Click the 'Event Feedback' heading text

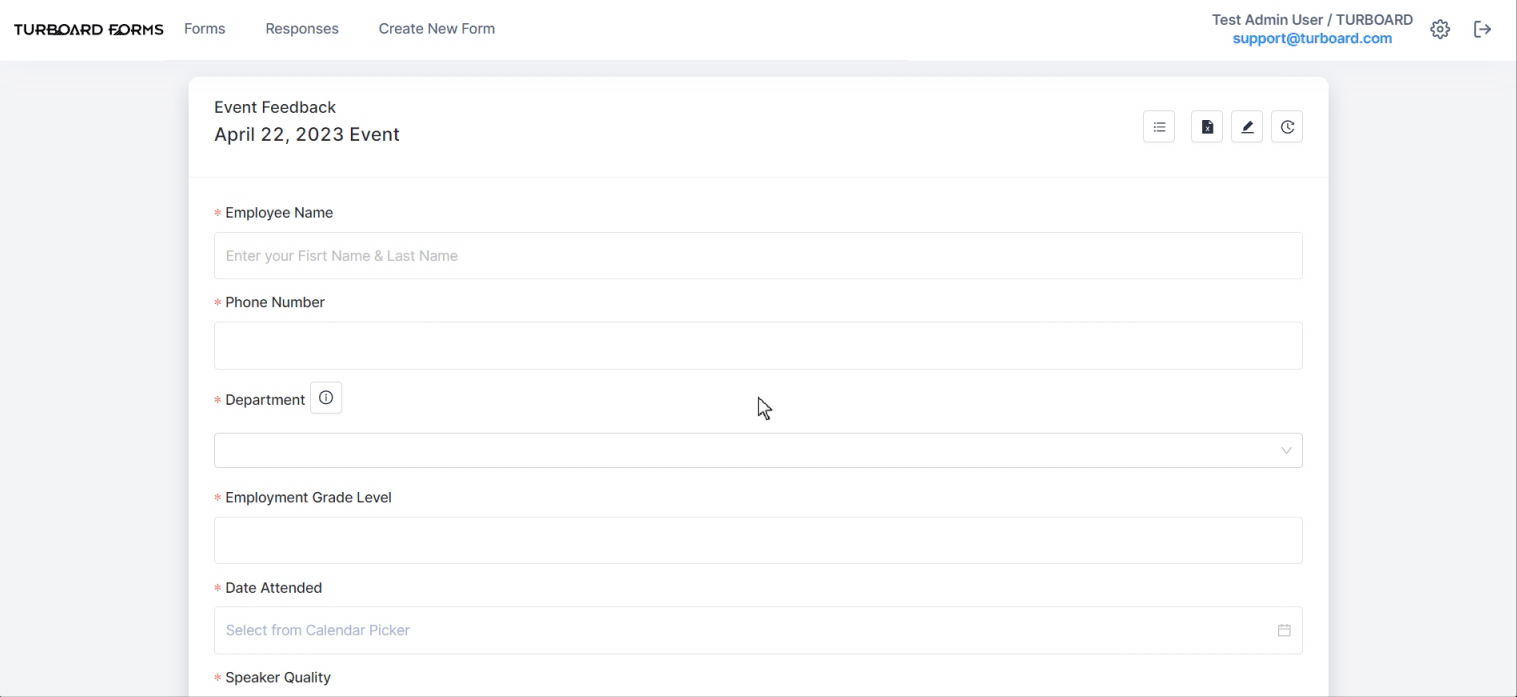pos(275,107)
